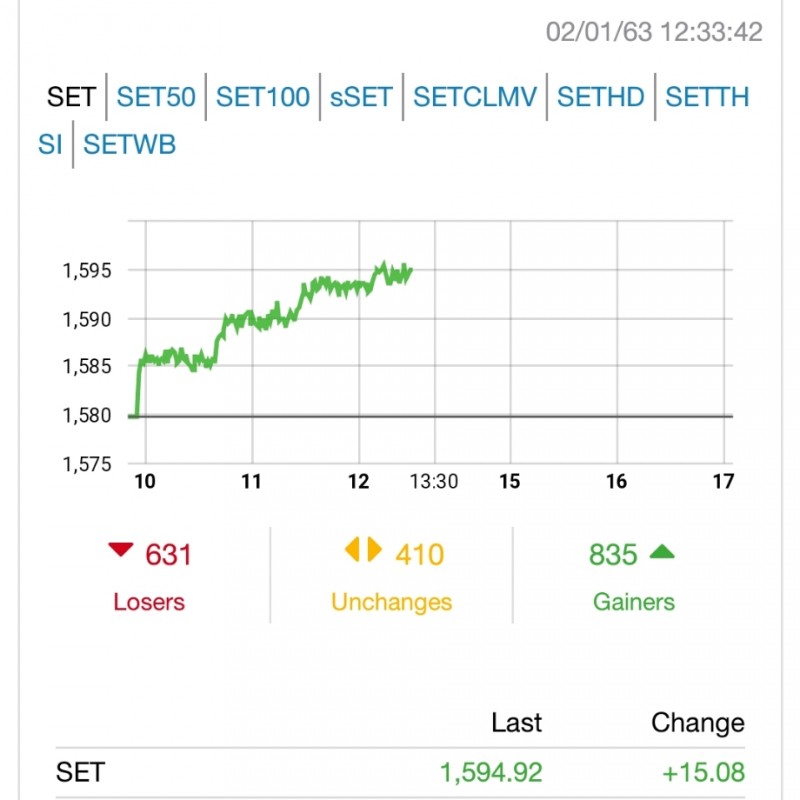Click the yellow Unchanges double-arrow icon
Image resolution: width=800 pixels, height=800 pixels.
(363, 549)
